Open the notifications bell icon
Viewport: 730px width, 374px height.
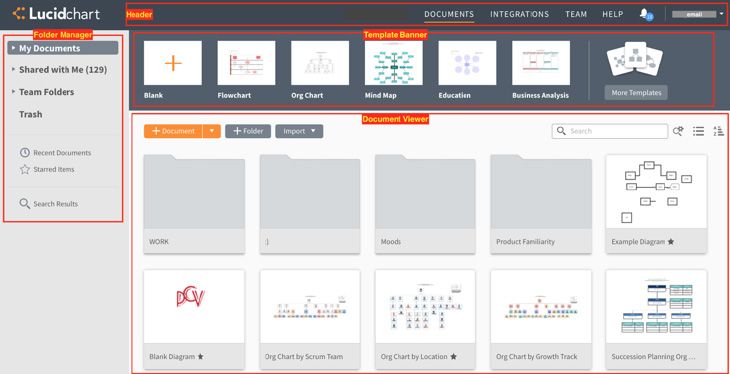point(645,14)
